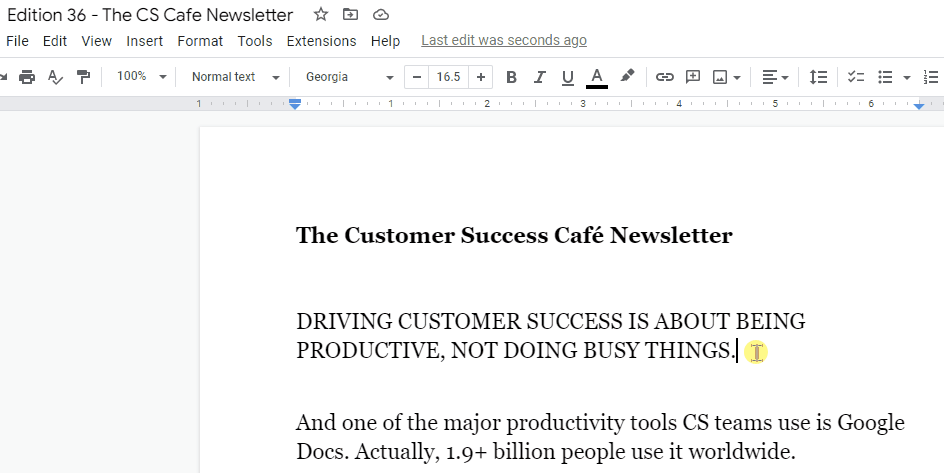The image size is (944, 473).
Task: Click the document title 'Edition 36 - The CS Cafe Newsletter'
Action: coord(150,14)
